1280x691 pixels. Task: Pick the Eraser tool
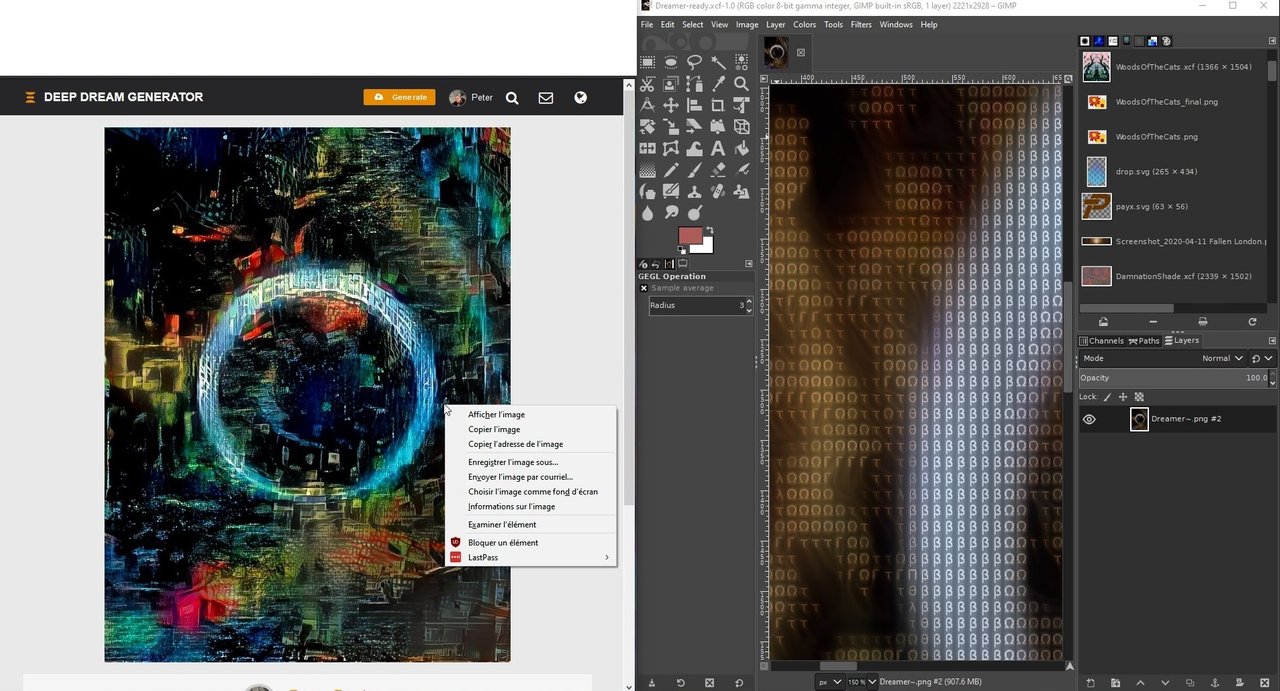(x=718, y=170)
